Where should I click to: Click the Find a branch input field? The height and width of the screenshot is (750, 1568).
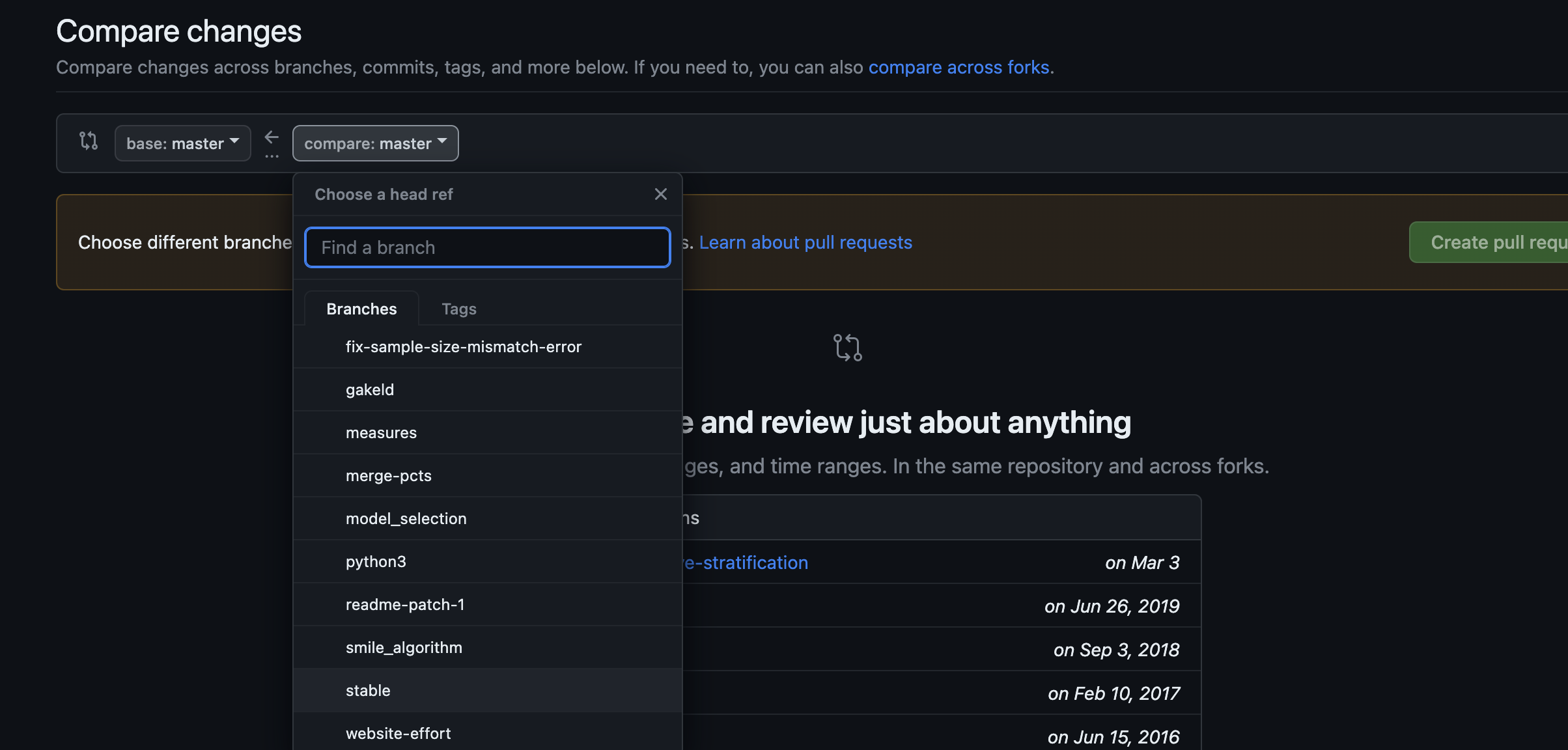click(x=487, y=247)
